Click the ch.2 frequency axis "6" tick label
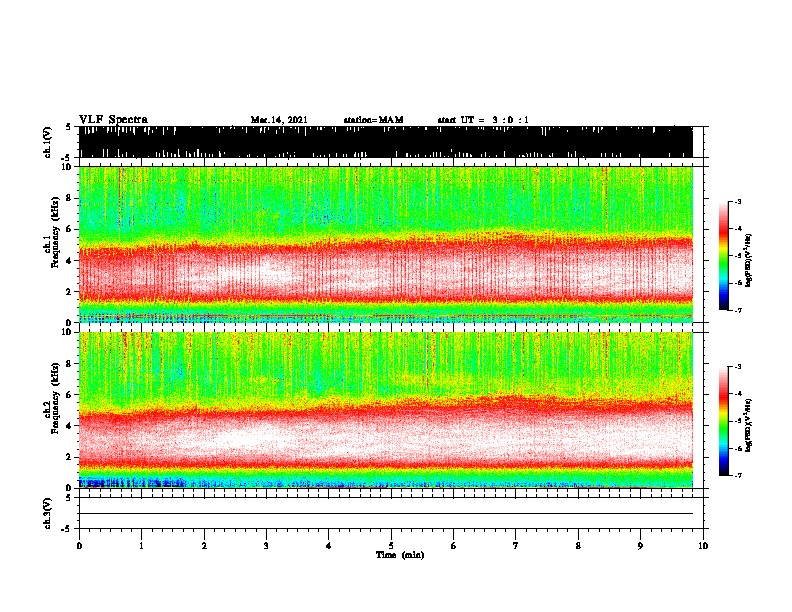792x612 pixels. coord(70,395)
